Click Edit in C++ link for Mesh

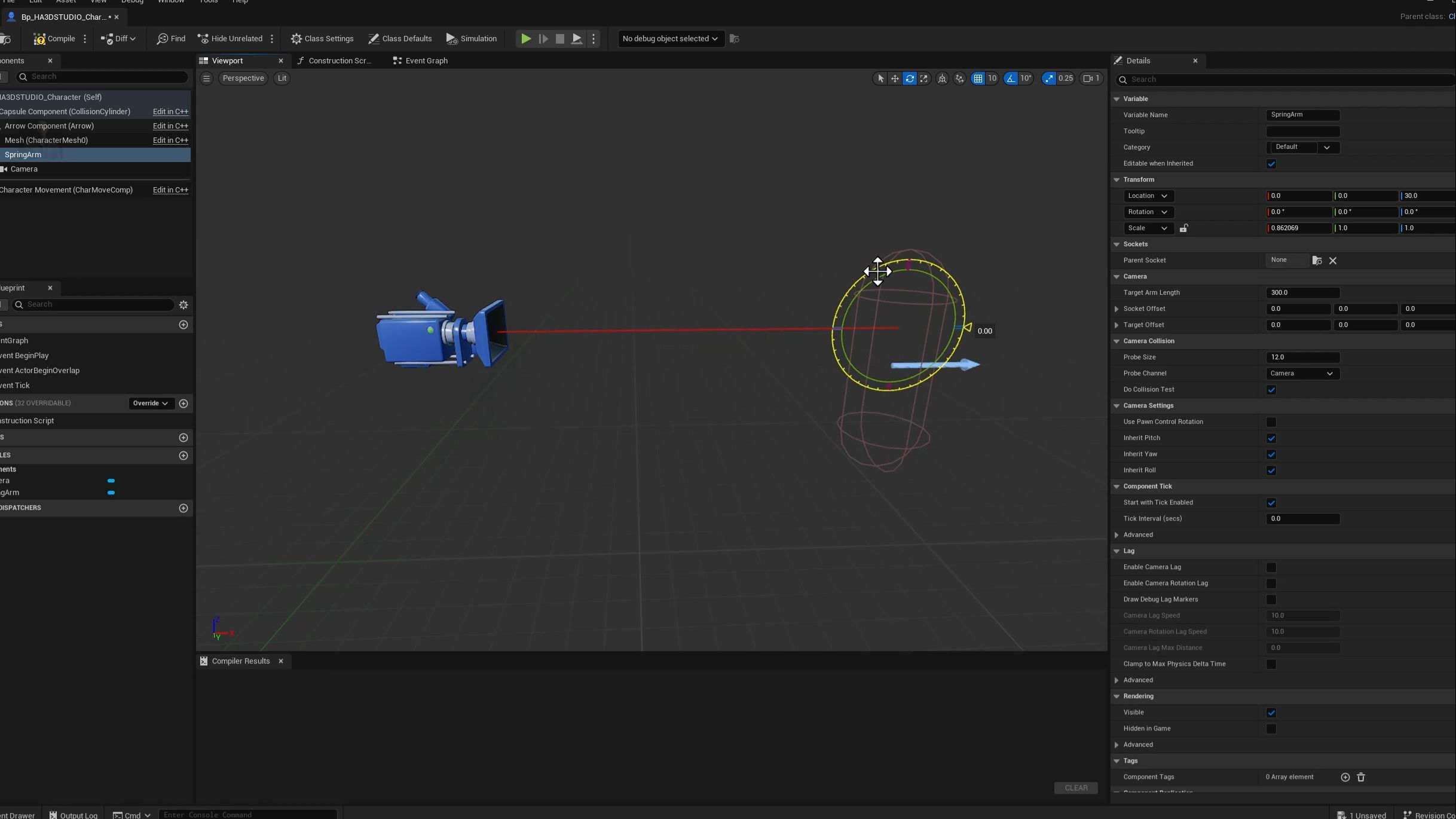coord(170,140)
